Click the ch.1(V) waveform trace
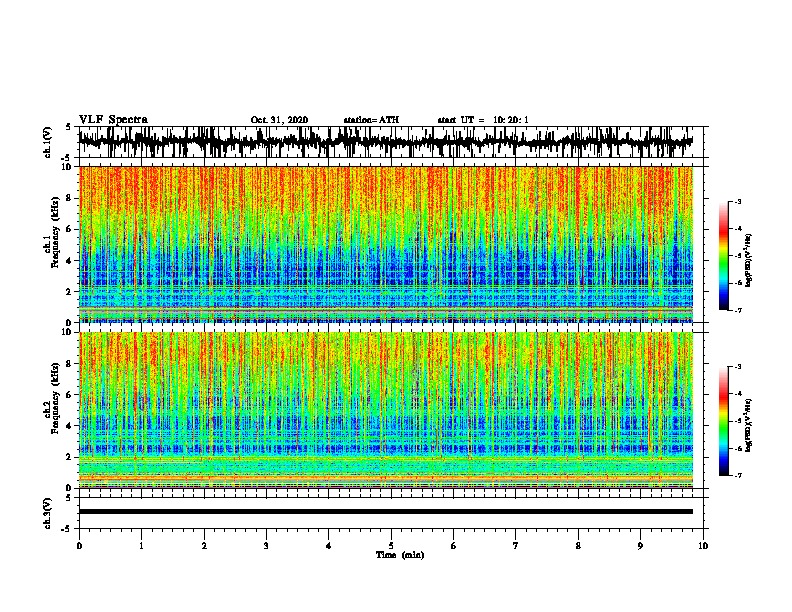Image resolution: width=792 pixels, height=612 pixels. (386, 142)
